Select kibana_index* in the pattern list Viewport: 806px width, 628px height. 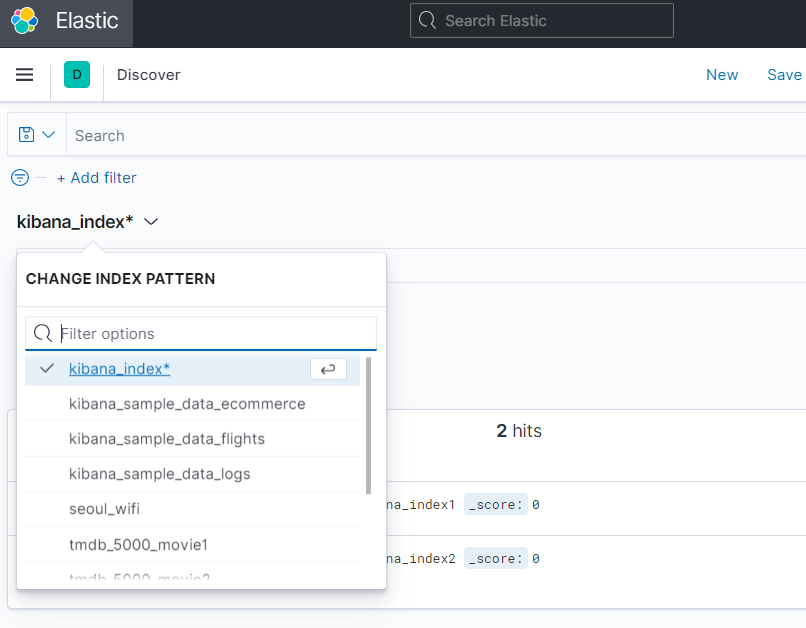click(x=192, y=369)
